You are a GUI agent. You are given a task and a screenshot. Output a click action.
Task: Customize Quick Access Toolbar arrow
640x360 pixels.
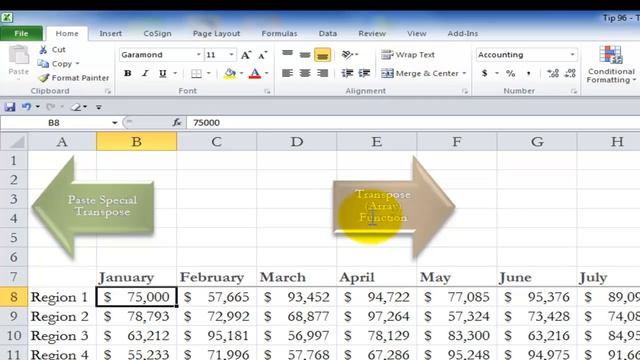point(98,107)
